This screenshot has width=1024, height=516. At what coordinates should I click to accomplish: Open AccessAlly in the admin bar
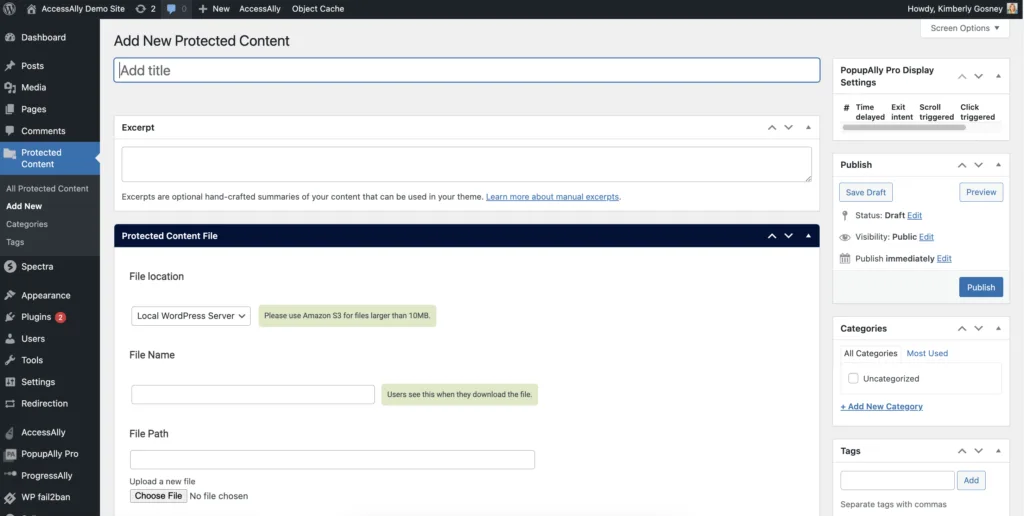pos(260,9)
